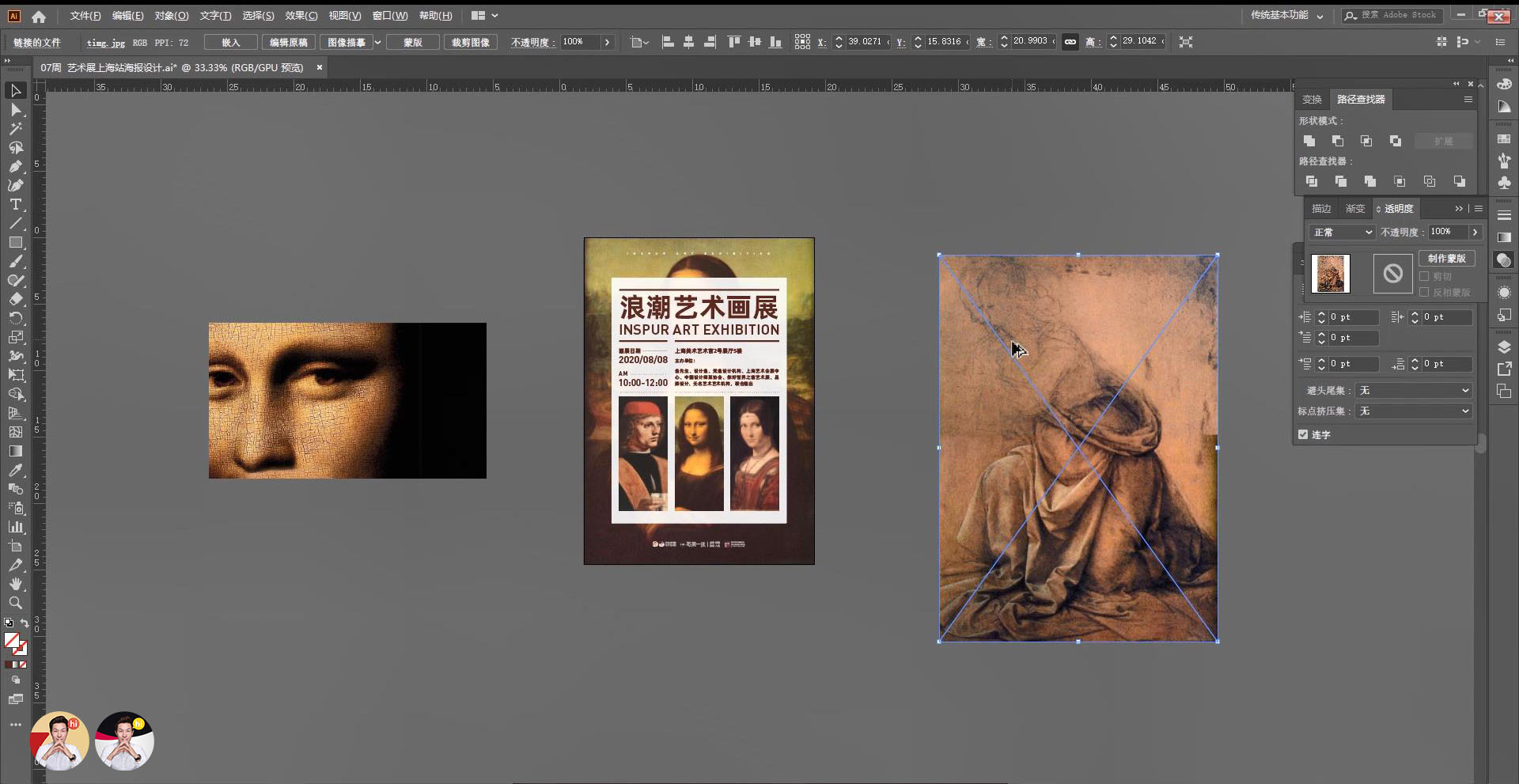
Task: Select the Zoom tool
Action: (x=15, y=603)
